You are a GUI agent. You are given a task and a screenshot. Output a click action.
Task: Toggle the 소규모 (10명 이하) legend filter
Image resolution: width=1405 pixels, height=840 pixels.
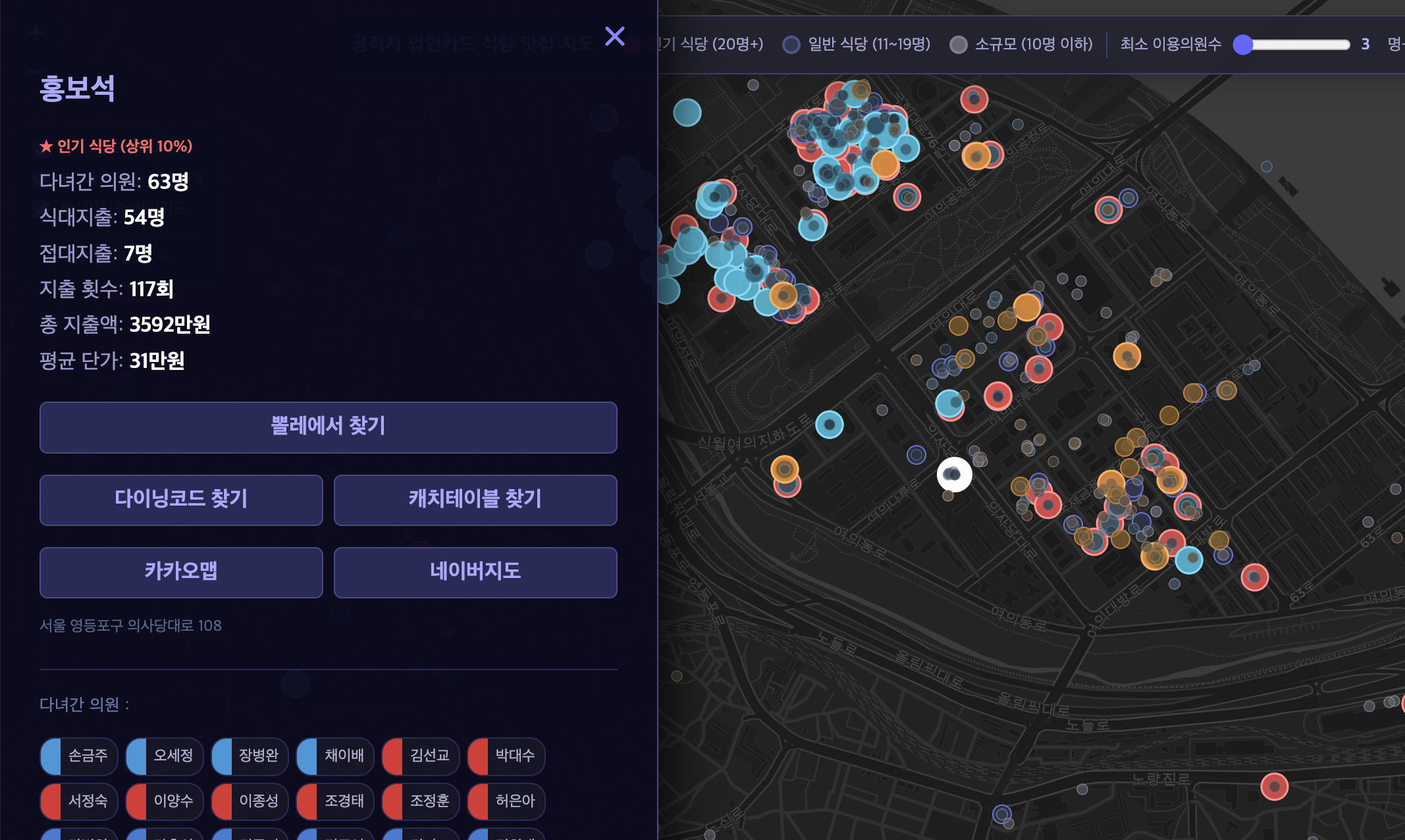(1021, 44)
